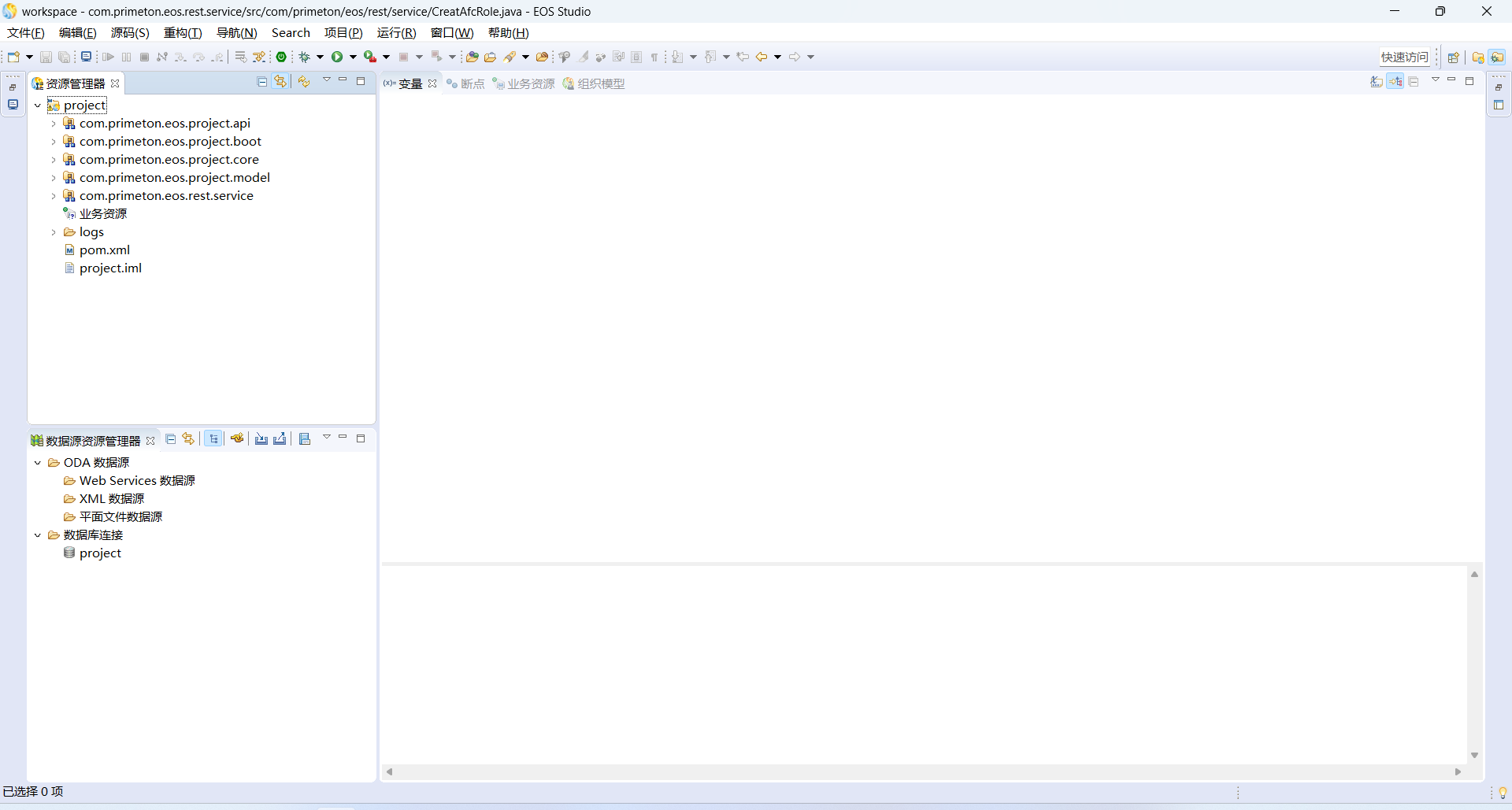Open the Debug perspective icon
Viewport: 1512px width, 810px height.
point(1497,57)
